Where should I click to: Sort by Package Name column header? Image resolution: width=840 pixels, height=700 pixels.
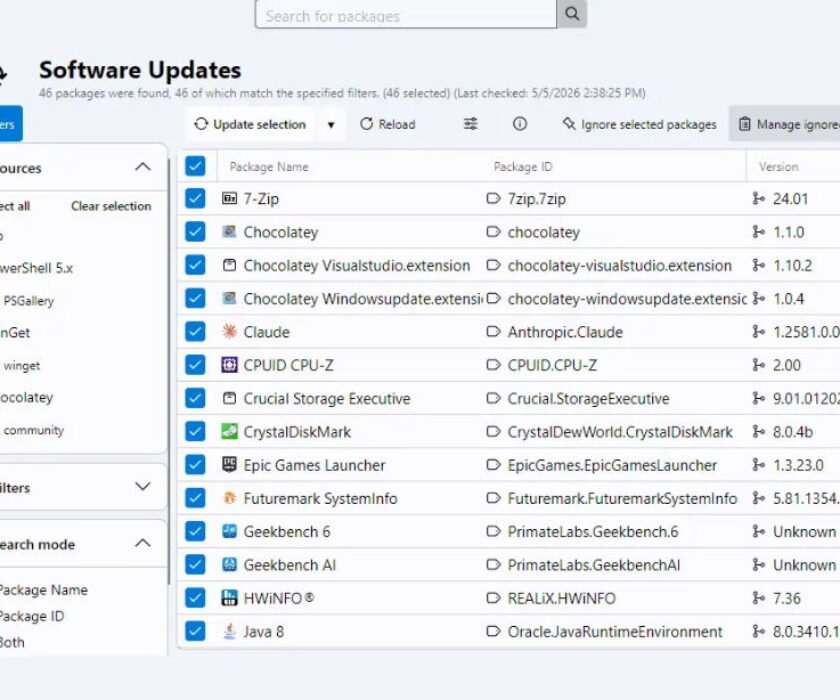point(269,167)
